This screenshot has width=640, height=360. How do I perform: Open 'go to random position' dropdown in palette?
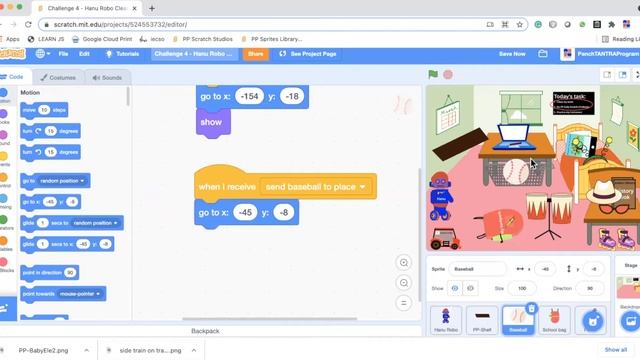click(x=82, y=181)
